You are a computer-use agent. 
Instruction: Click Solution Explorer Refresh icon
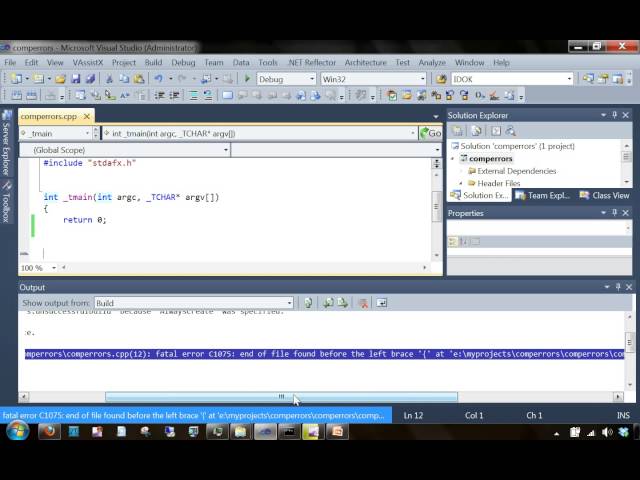(x=496, y=131)
